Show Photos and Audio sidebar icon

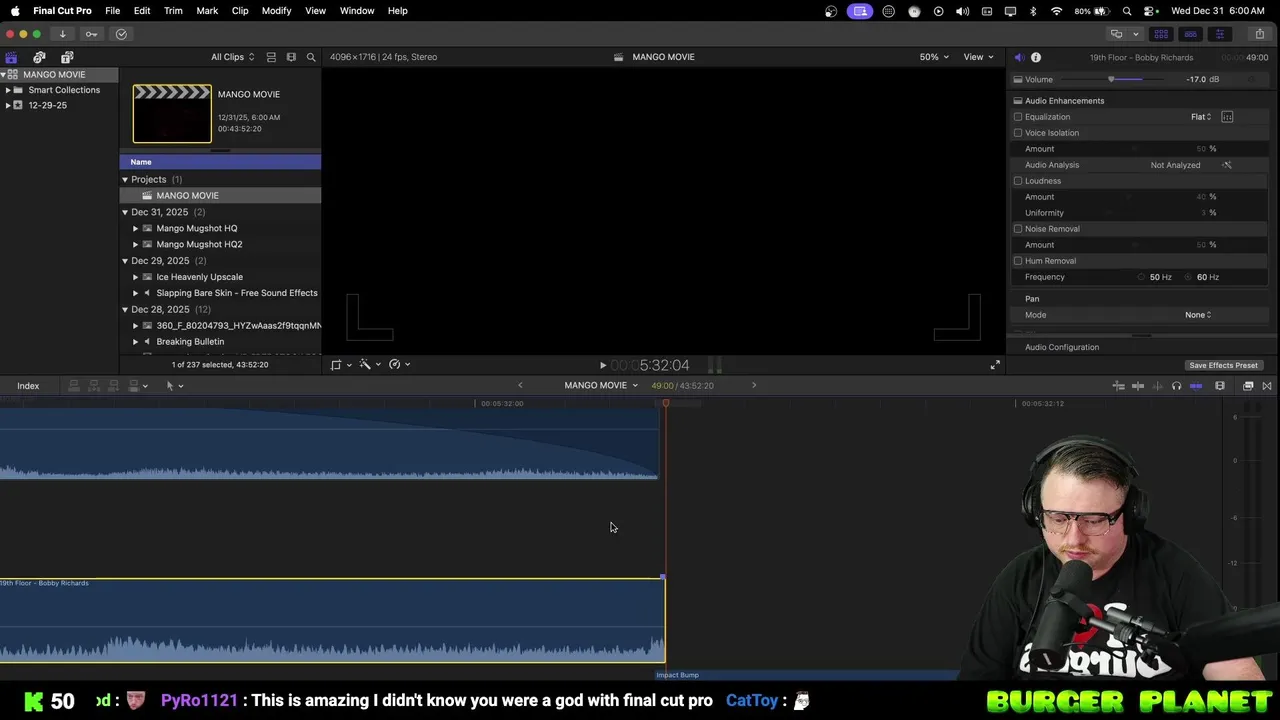pyautogui.click(x=39, y=57)
